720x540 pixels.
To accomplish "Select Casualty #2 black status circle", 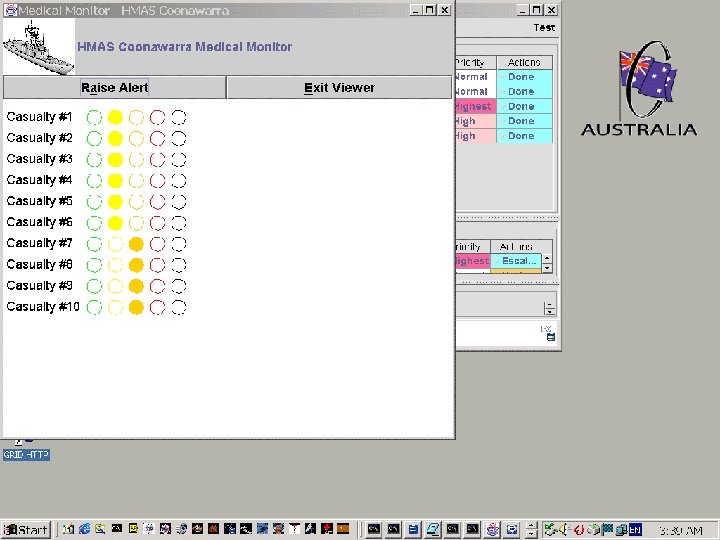I will (x=179, y=138).
